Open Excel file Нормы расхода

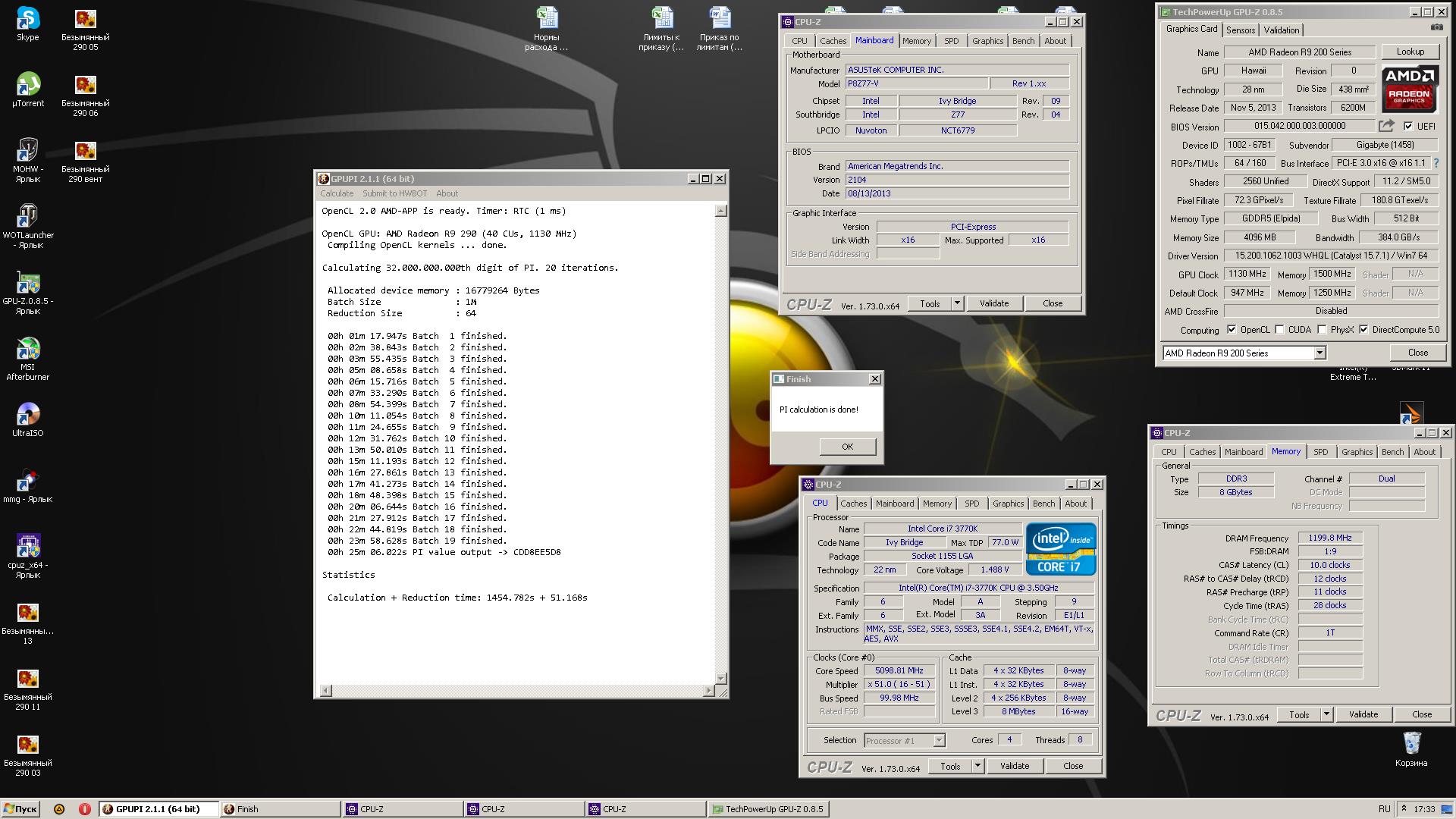pyautogui.click(x=546, y=28)
